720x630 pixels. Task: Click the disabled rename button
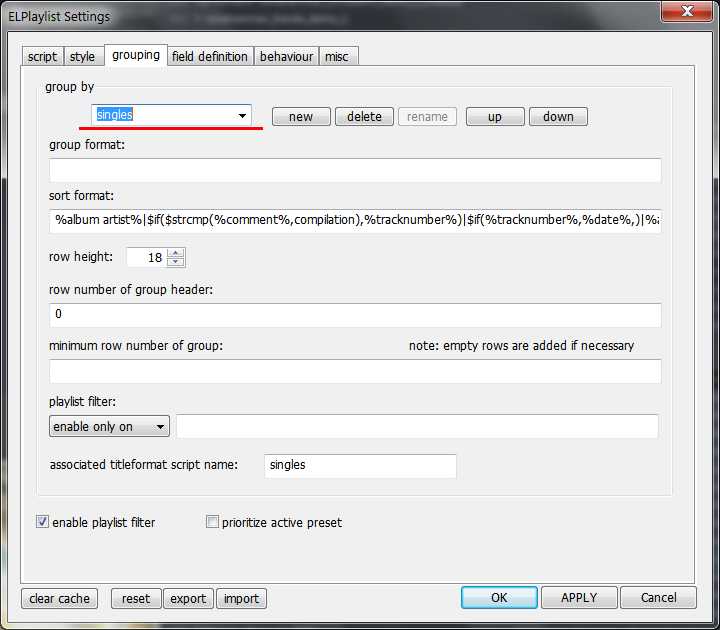[427, 117]
